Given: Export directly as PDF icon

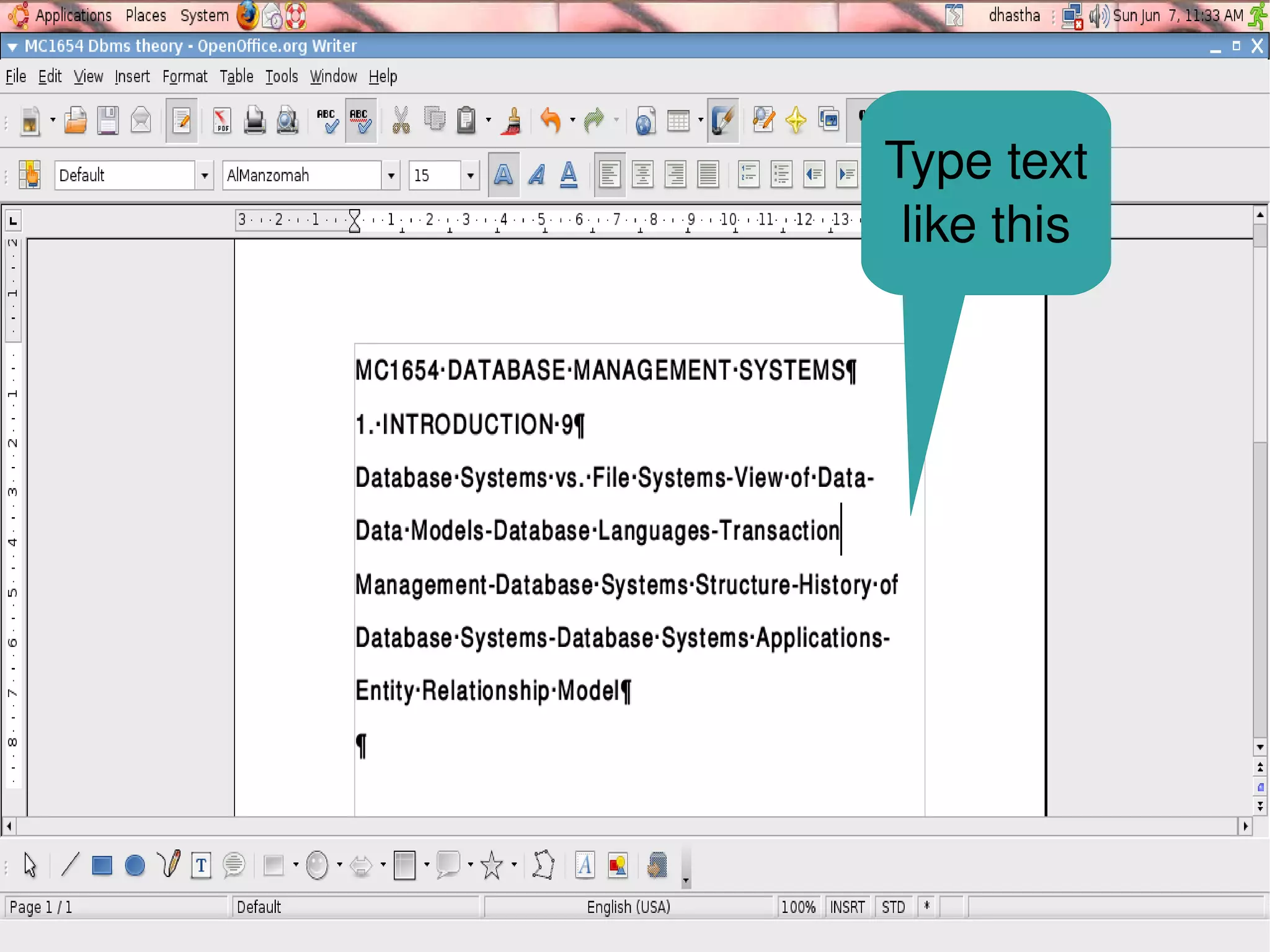Looking at the screenshot, I should pos(221,120).
